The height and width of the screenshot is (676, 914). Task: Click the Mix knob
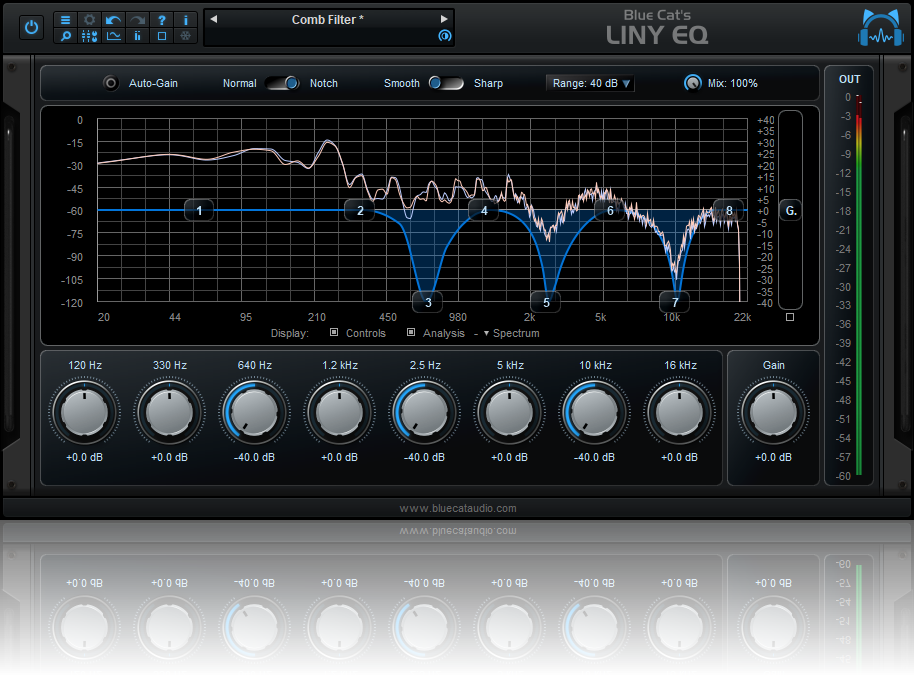(x=692, y=83)
